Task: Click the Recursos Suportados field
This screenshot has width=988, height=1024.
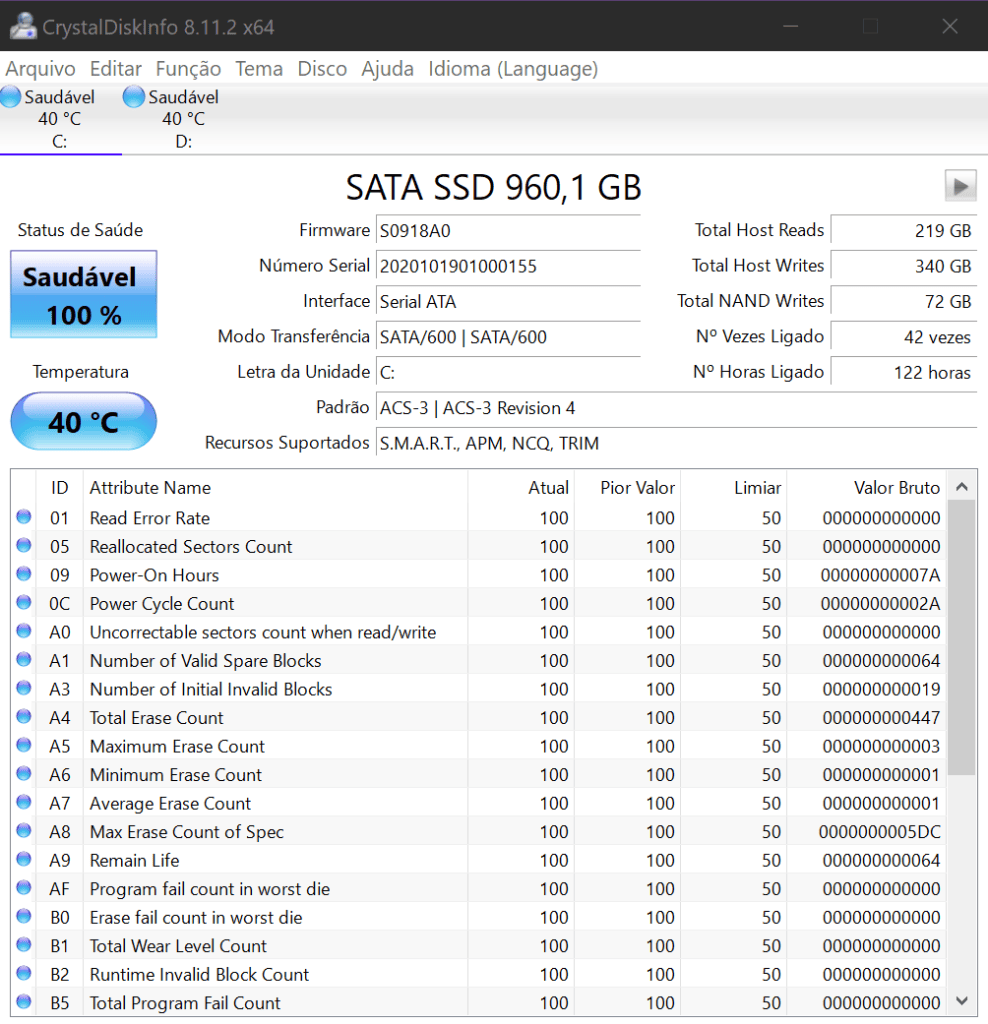Action: (677, 443)
